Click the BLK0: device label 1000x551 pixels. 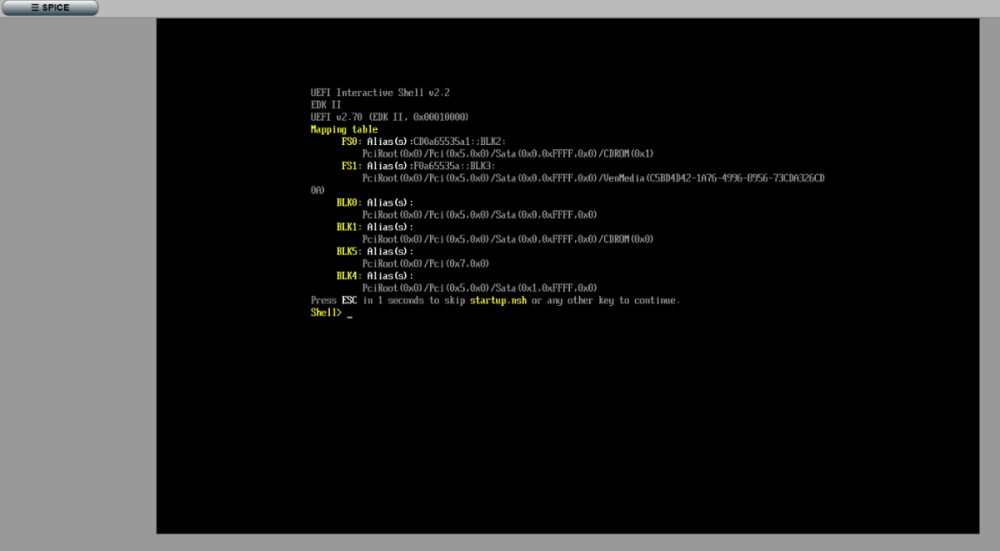(348, 202)
